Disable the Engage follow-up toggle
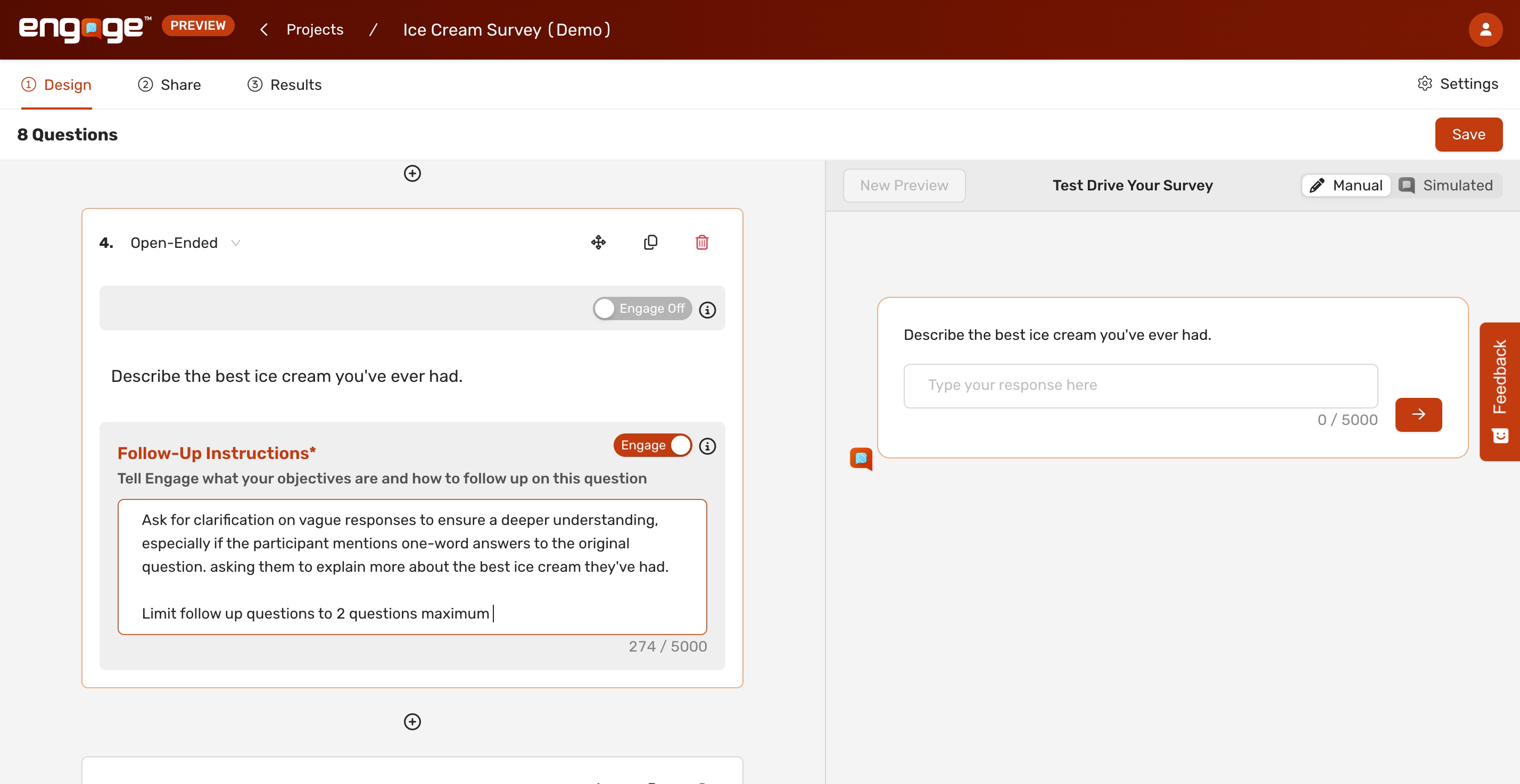 pyautogui.click(x=652, y=445)
